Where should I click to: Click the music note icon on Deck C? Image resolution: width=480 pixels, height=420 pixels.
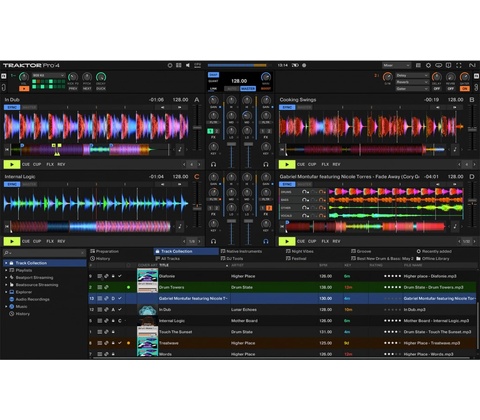180,226
